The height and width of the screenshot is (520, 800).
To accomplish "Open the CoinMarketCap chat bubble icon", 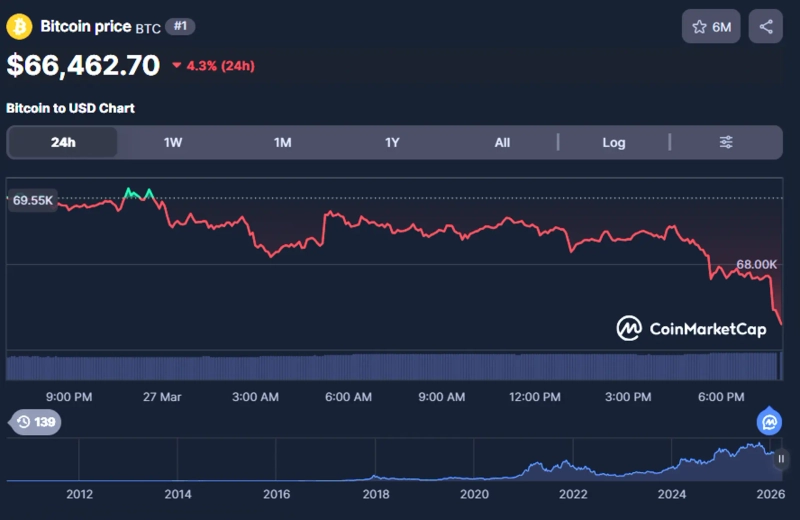I will (x=769, y=422).
